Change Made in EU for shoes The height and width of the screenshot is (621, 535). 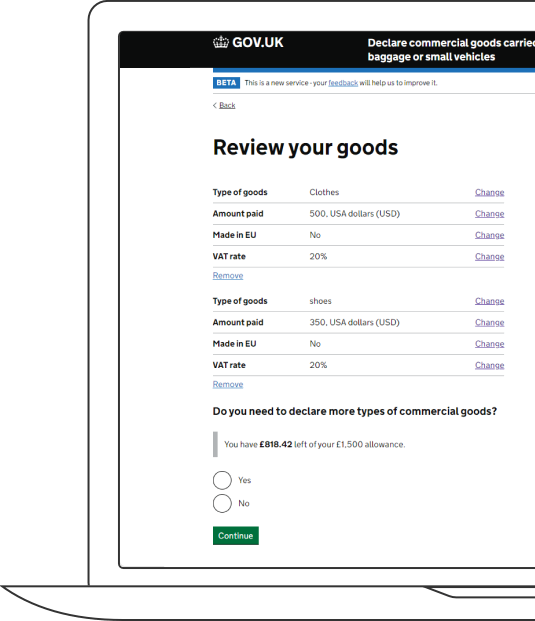tap(489, 344)
